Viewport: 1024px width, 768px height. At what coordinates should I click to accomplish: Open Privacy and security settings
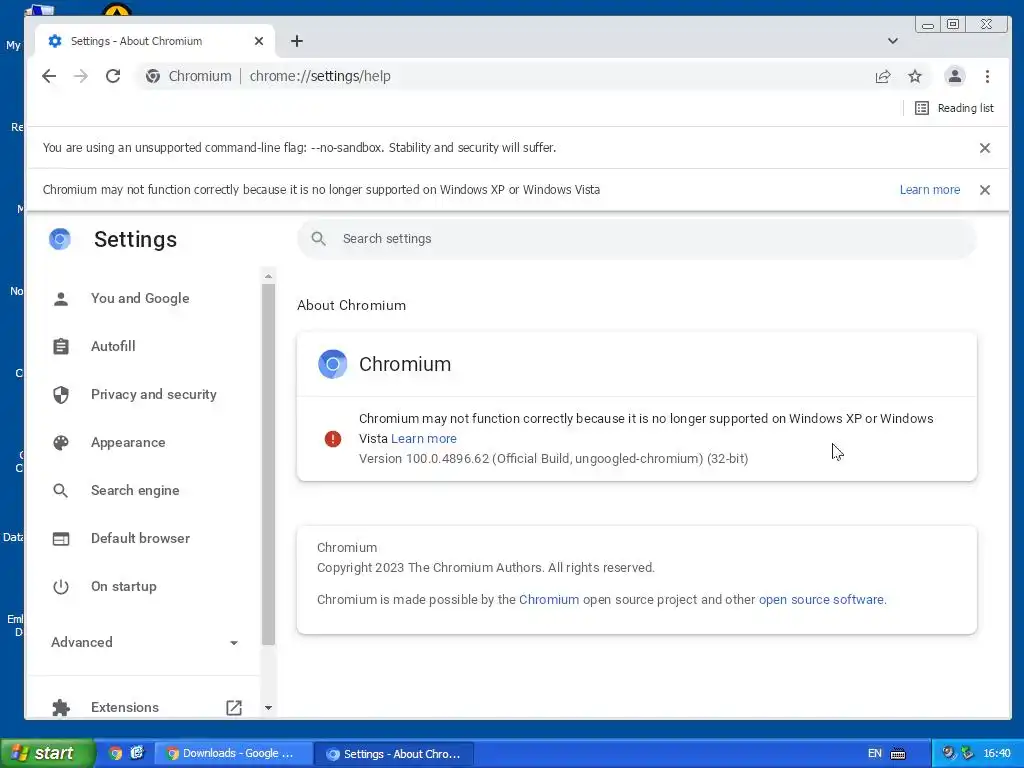pyautogui.click(x=153, y=394)
